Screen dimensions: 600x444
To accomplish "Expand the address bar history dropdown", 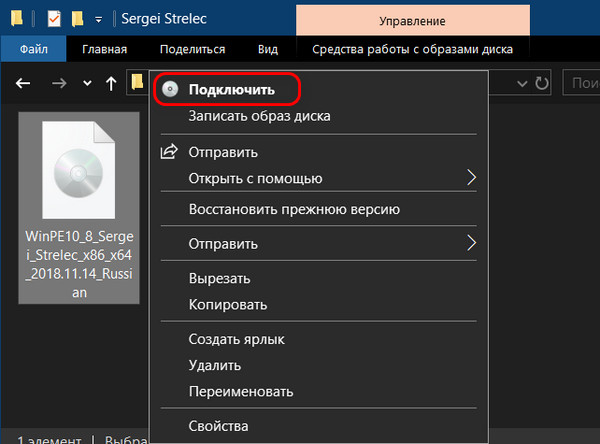I will coord(522,83).
